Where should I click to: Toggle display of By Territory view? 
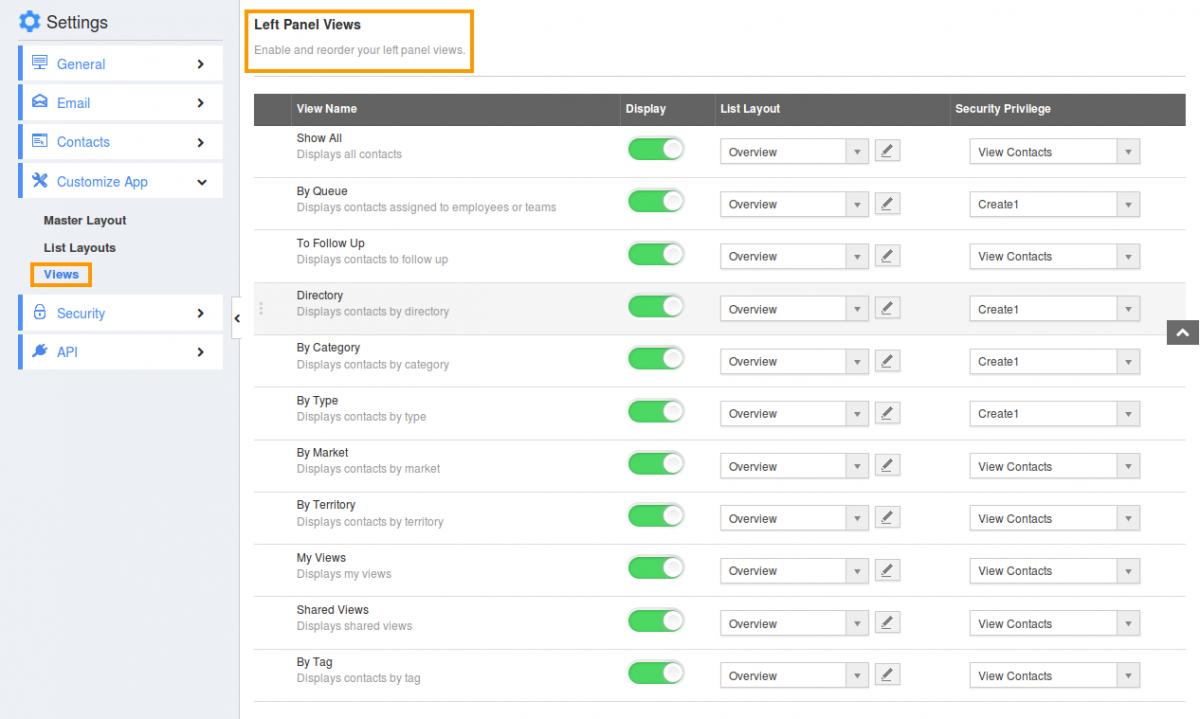656,515
